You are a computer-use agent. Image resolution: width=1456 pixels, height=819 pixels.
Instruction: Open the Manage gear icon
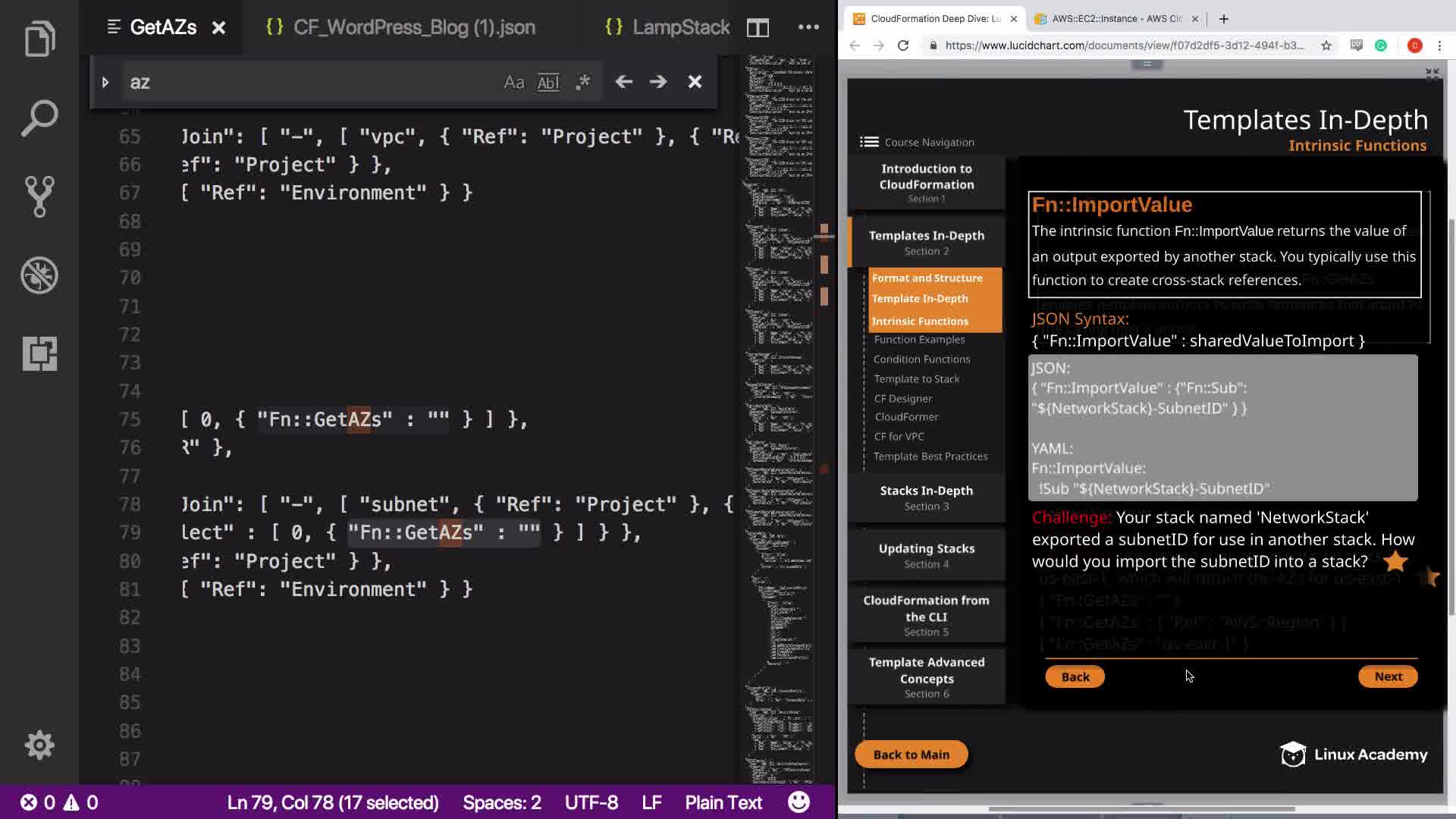click(x=39, y=745)
